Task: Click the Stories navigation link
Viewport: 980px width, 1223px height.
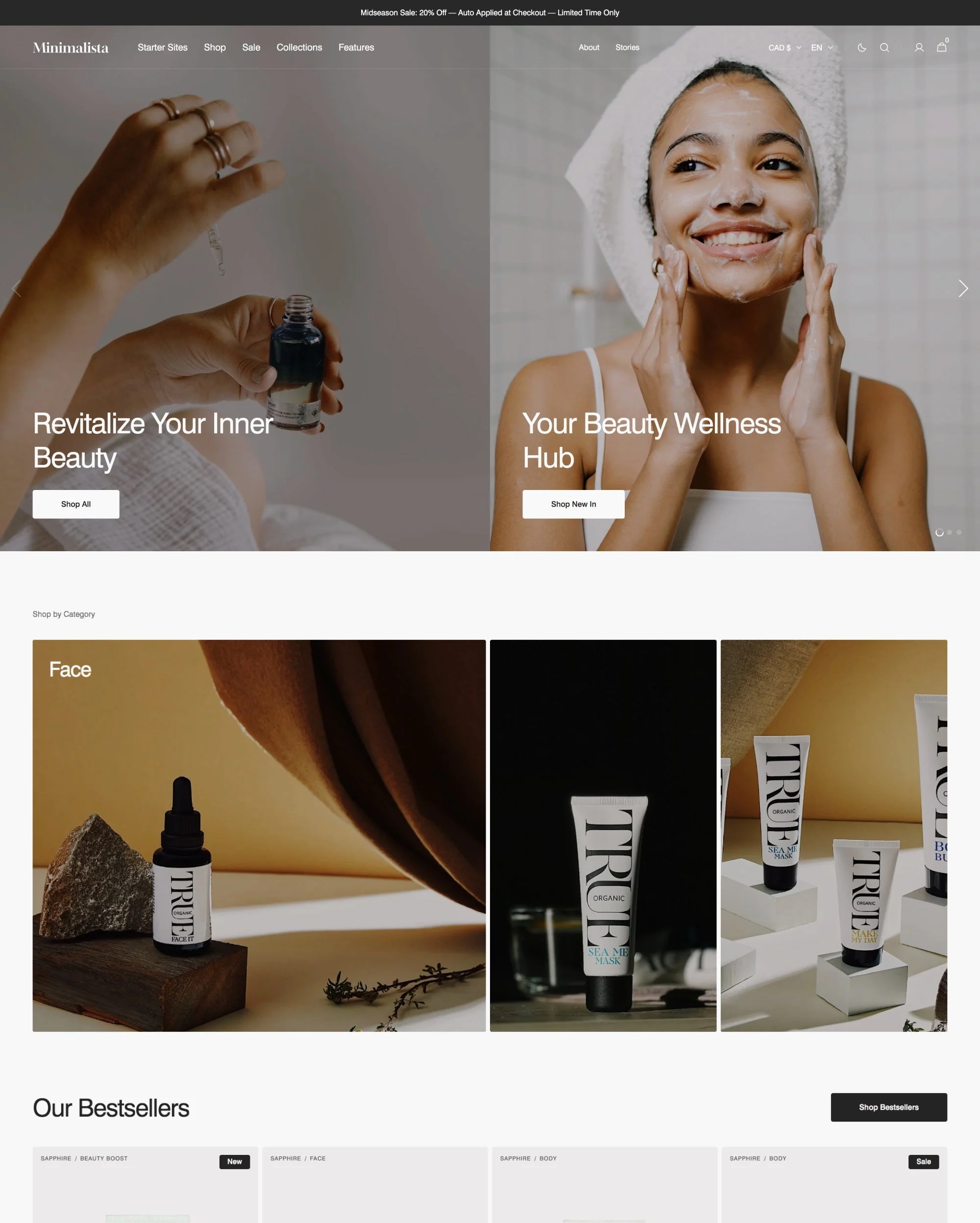Action: coord(627,47)
